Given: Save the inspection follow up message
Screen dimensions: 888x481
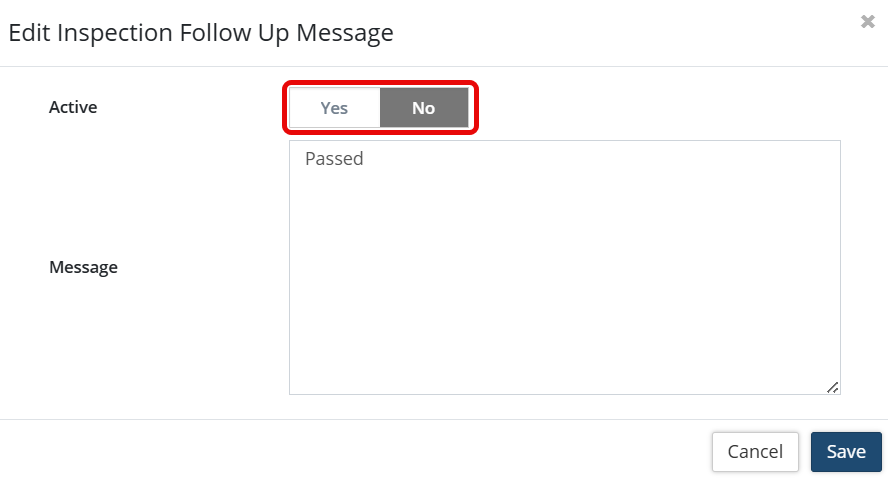Looking at the screenshot, I should [x=845, y=452].
